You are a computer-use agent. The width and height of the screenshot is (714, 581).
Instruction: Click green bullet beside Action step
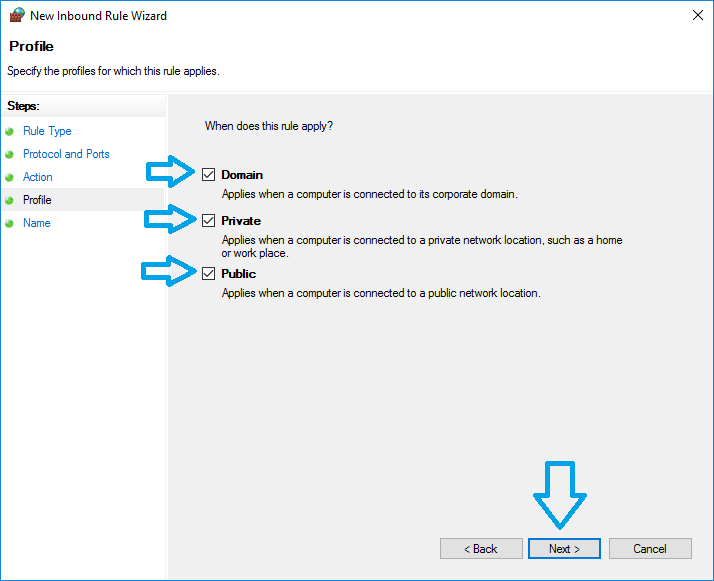pos(10,178)
